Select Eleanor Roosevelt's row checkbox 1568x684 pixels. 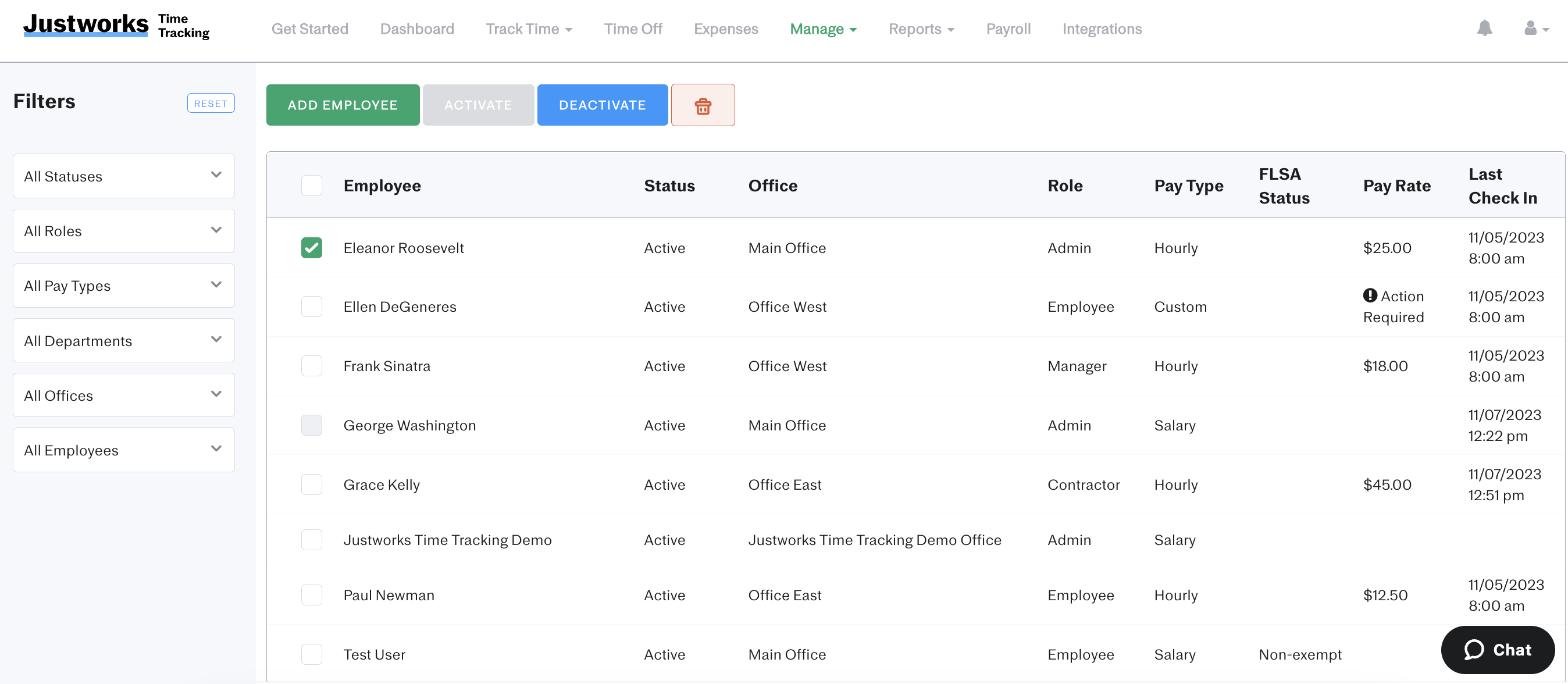312,248
